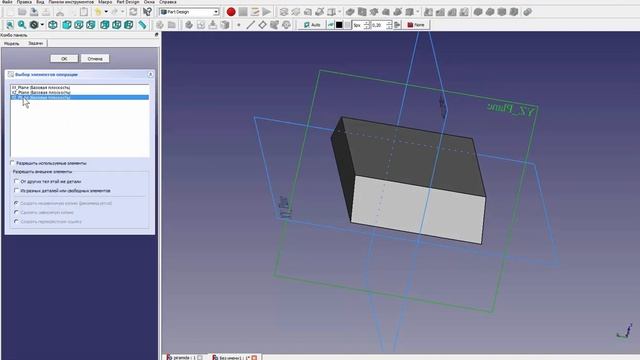Increase the 0.20 font size spinner

389,23
